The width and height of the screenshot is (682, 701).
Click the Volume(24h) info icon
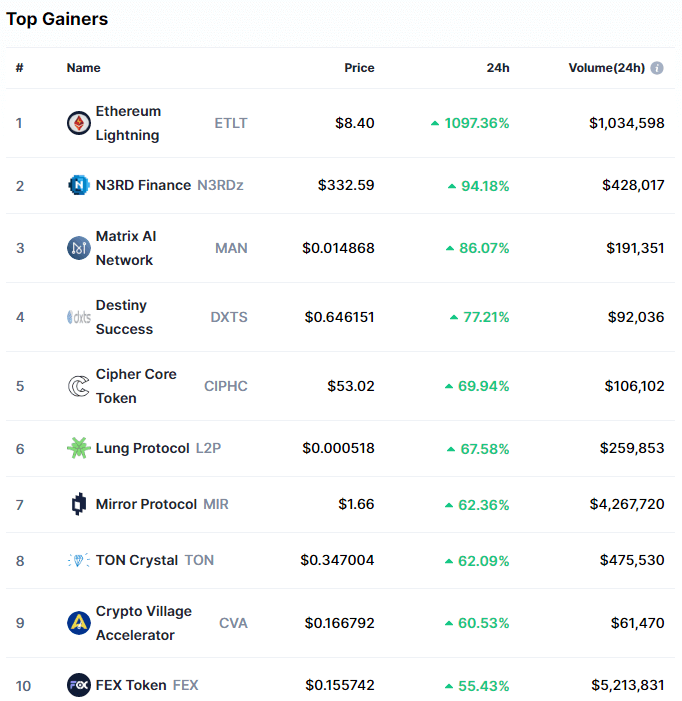[657, 68]
